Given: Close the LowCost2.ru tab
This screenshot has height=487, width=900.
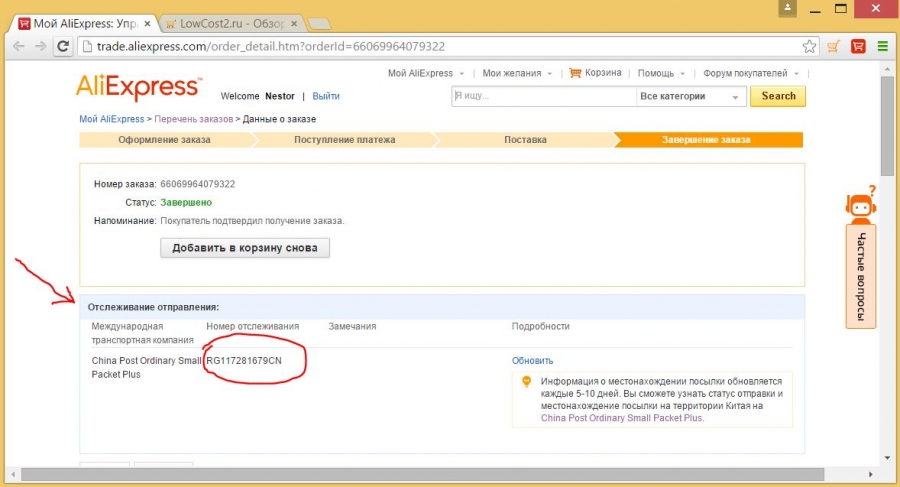Looking at the screenshot, I should [x=294, y=24].
